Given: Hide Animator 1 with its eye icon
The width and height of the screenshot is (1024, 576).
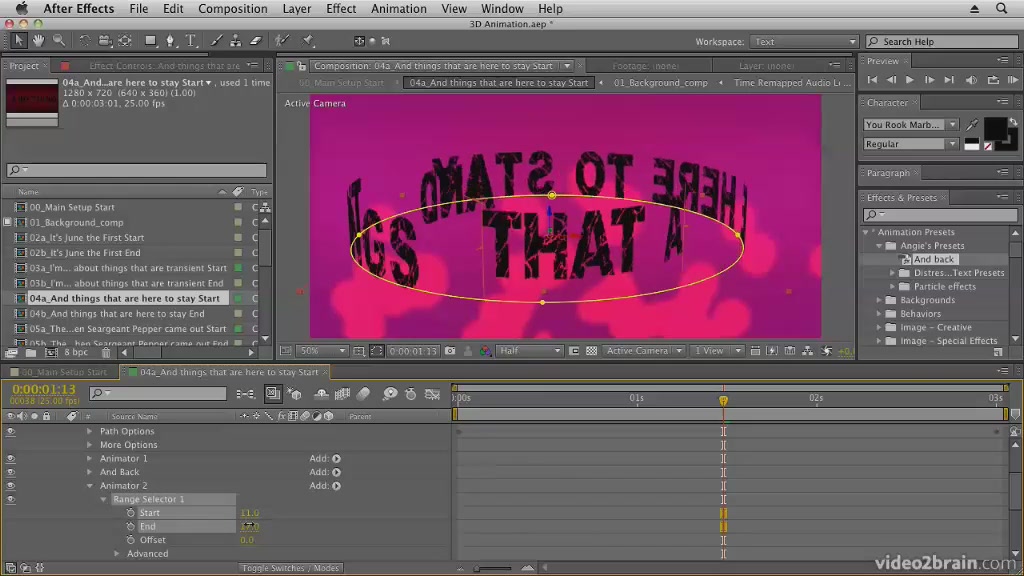Looking at the screenshot, I should pyautogui.click(x=10, y=458).
